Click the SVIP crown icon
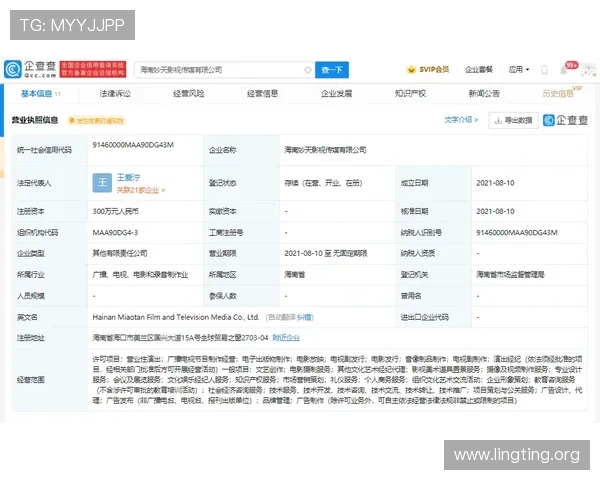The height and width of the screenshot is (480, 600). pyautogui.click(x=411, y=70)
